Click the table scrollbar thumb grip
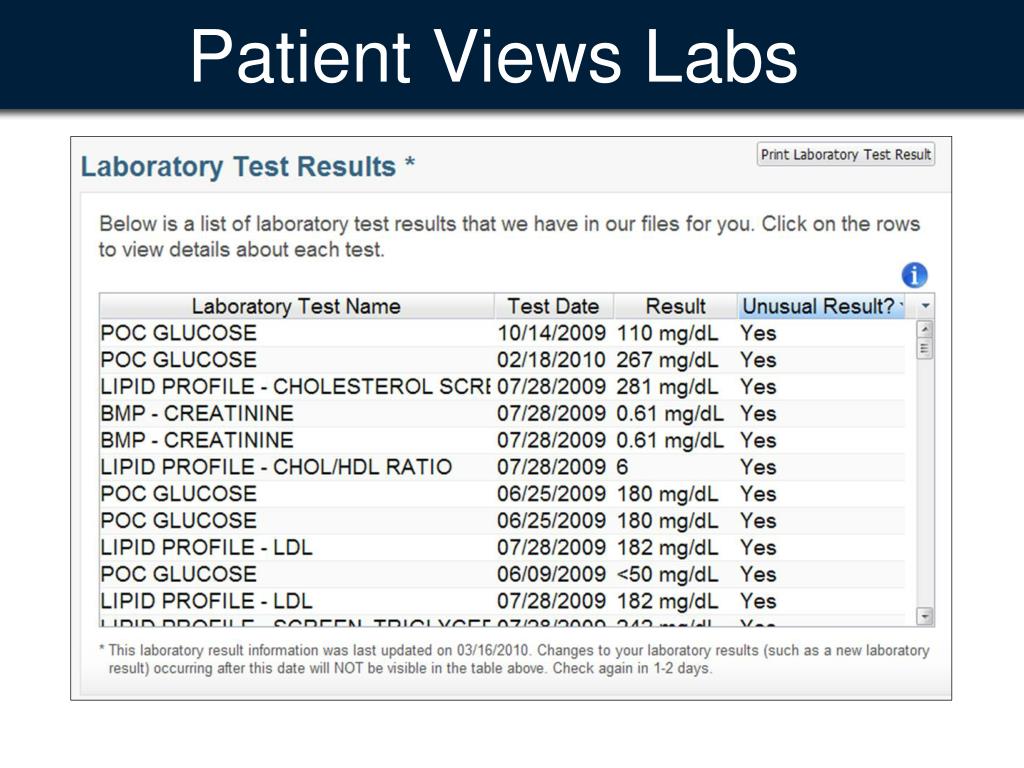Viewport: 1024px width, 768px height. point(925,348)
